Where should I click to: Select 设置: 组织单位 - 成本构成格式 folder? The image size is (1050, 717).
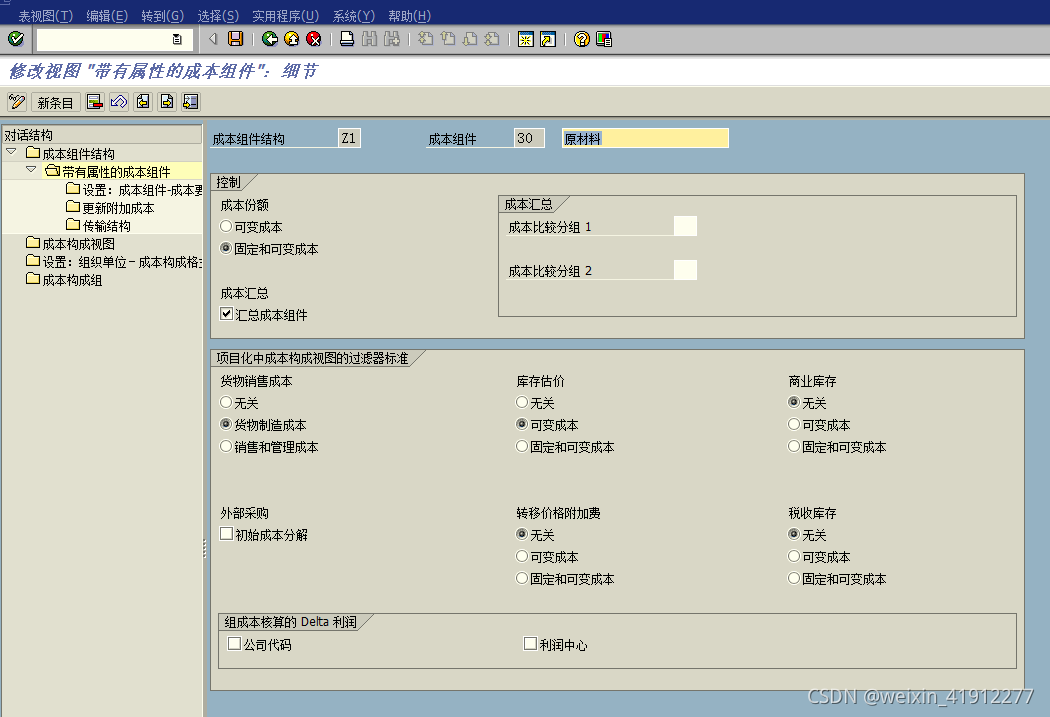[x=122, y=262]
